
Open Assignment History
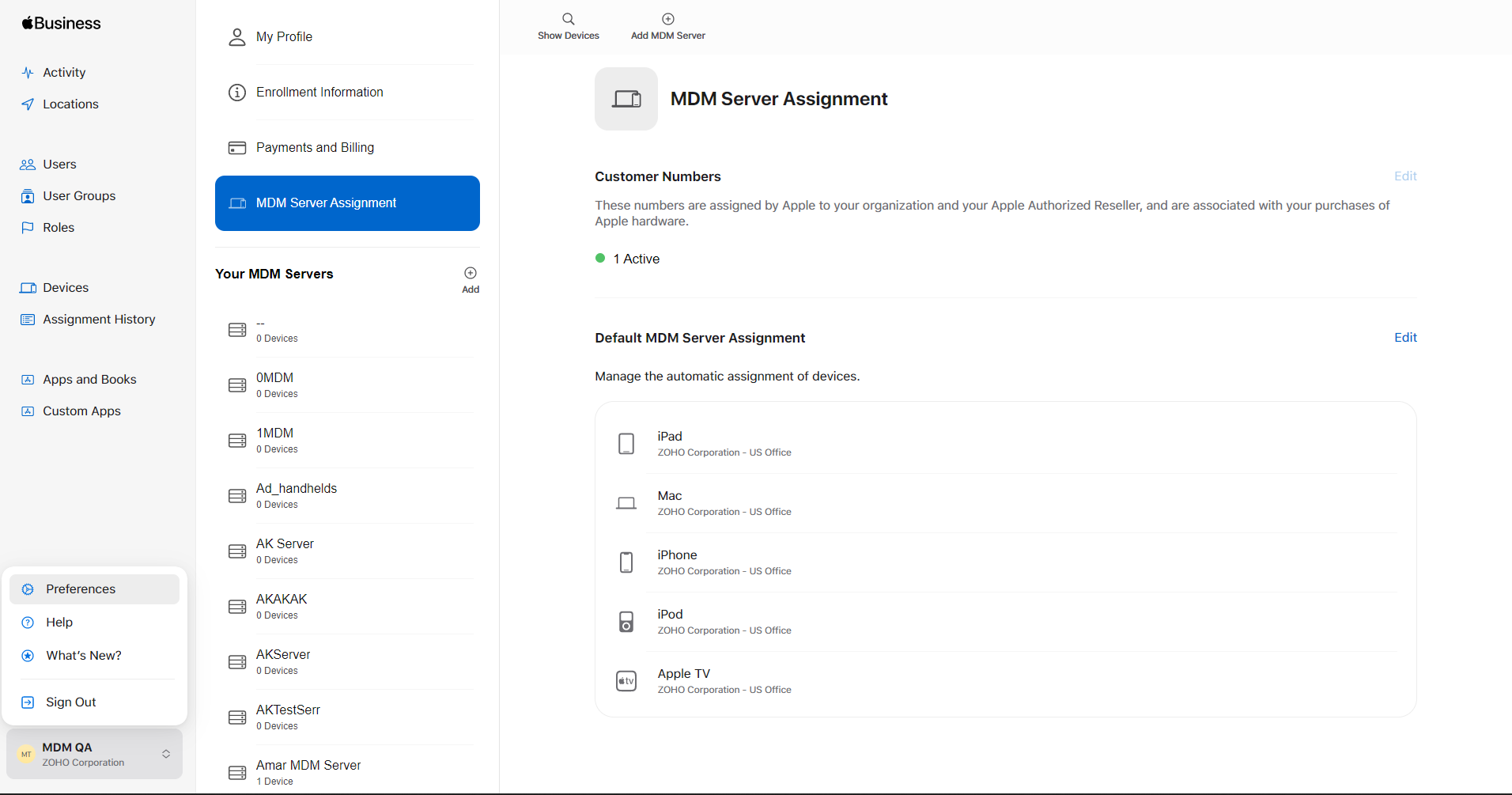click(99, 320)
